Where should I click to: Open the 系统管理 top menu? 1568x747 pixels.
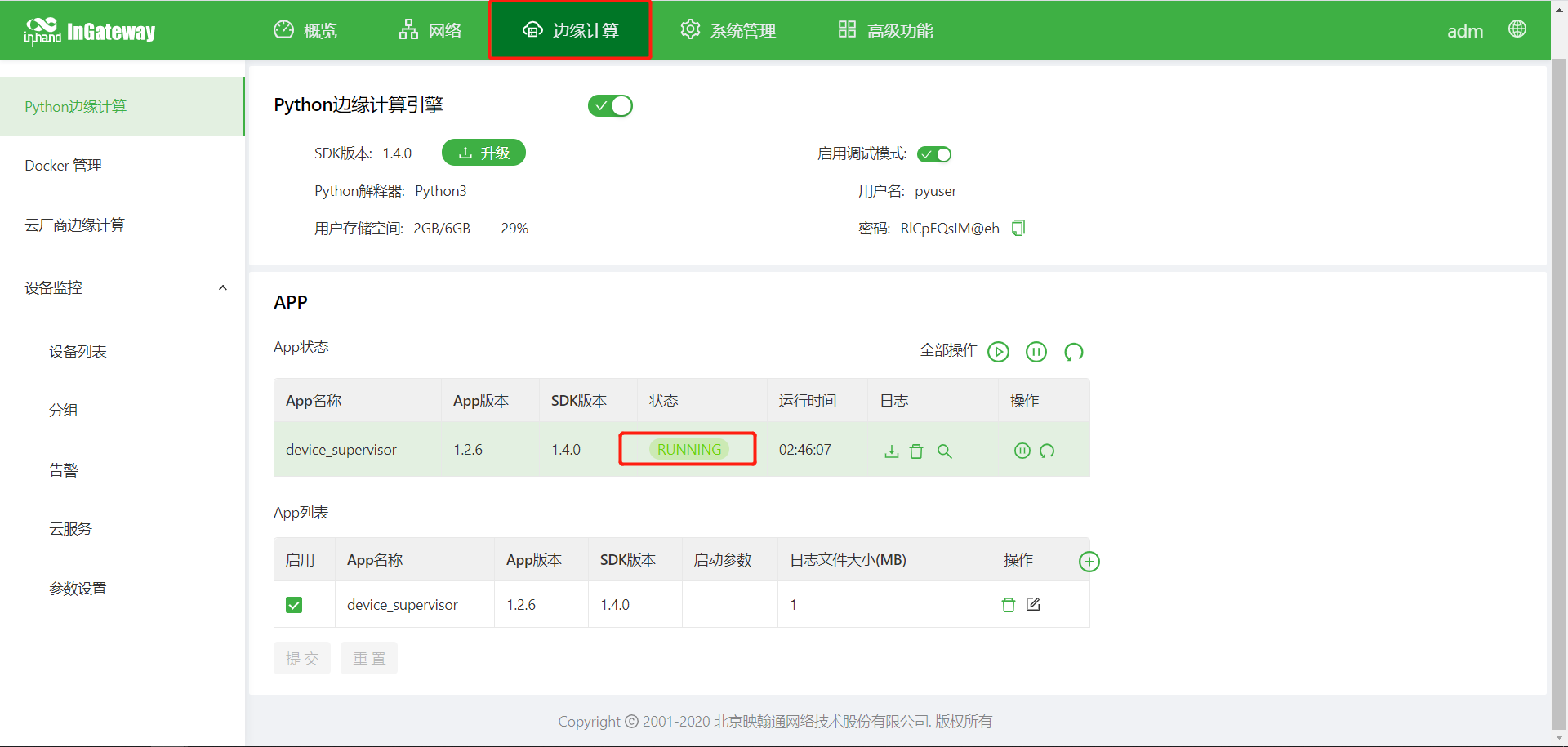click(728, 30)
